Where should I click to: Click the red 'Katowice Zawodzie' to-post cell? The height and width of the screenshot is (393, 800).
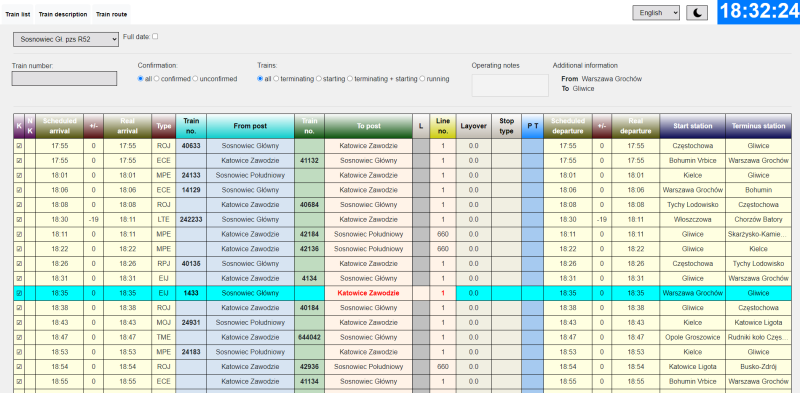368,293
